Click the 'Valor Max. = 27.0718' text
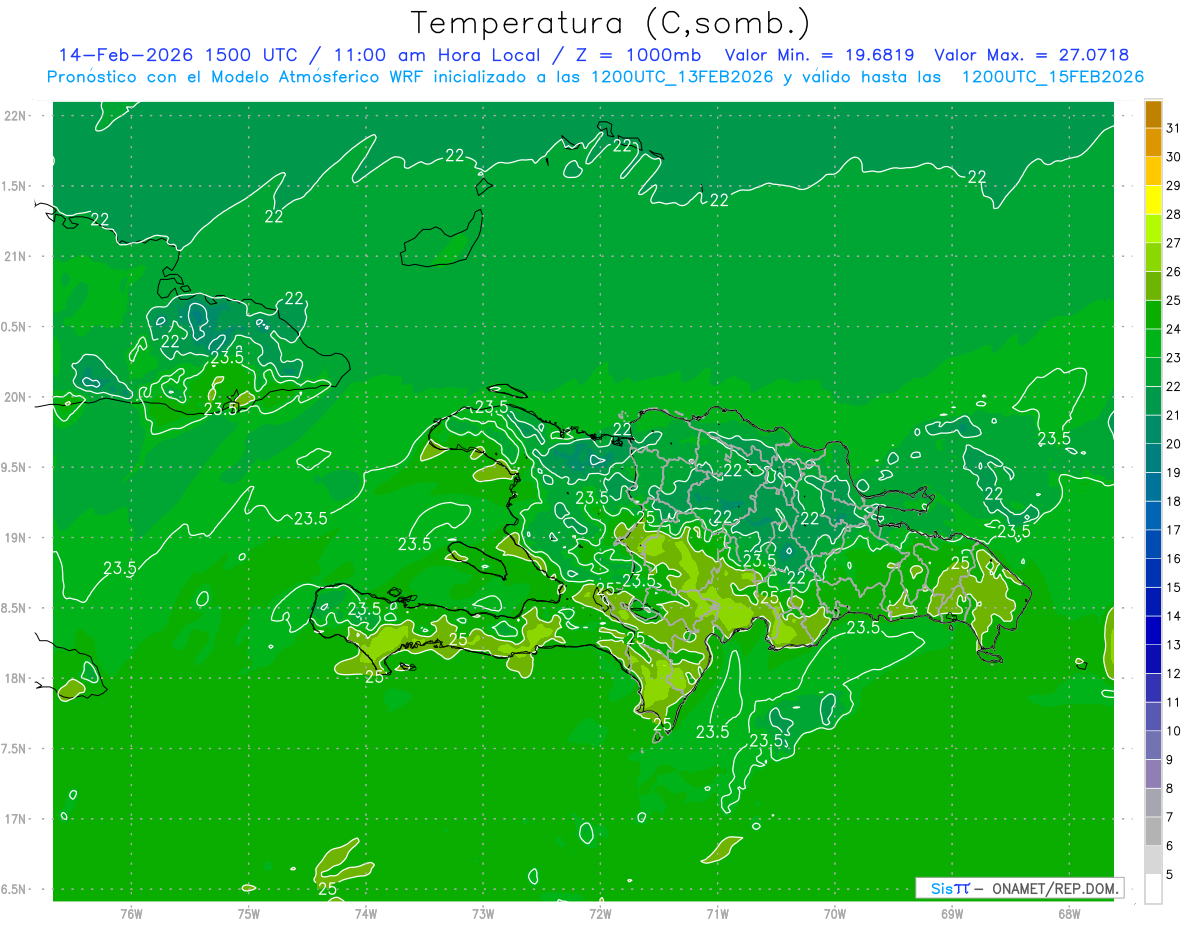 tap(1031, 55)
